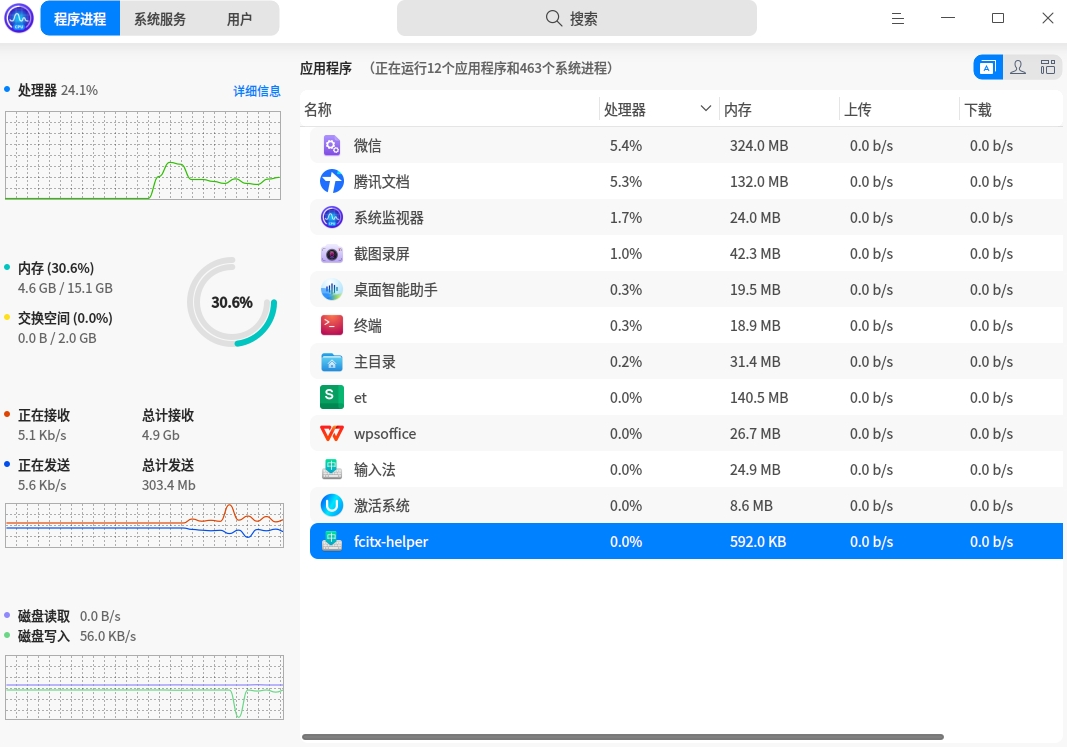Show applications only view
Viewport: 1067px width, 747px height.
[987, 67]
